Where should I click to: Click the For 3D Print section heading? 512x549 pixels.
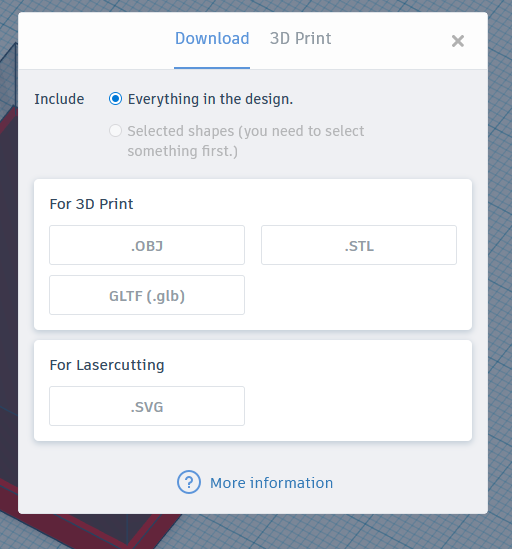tap(91, 204)
